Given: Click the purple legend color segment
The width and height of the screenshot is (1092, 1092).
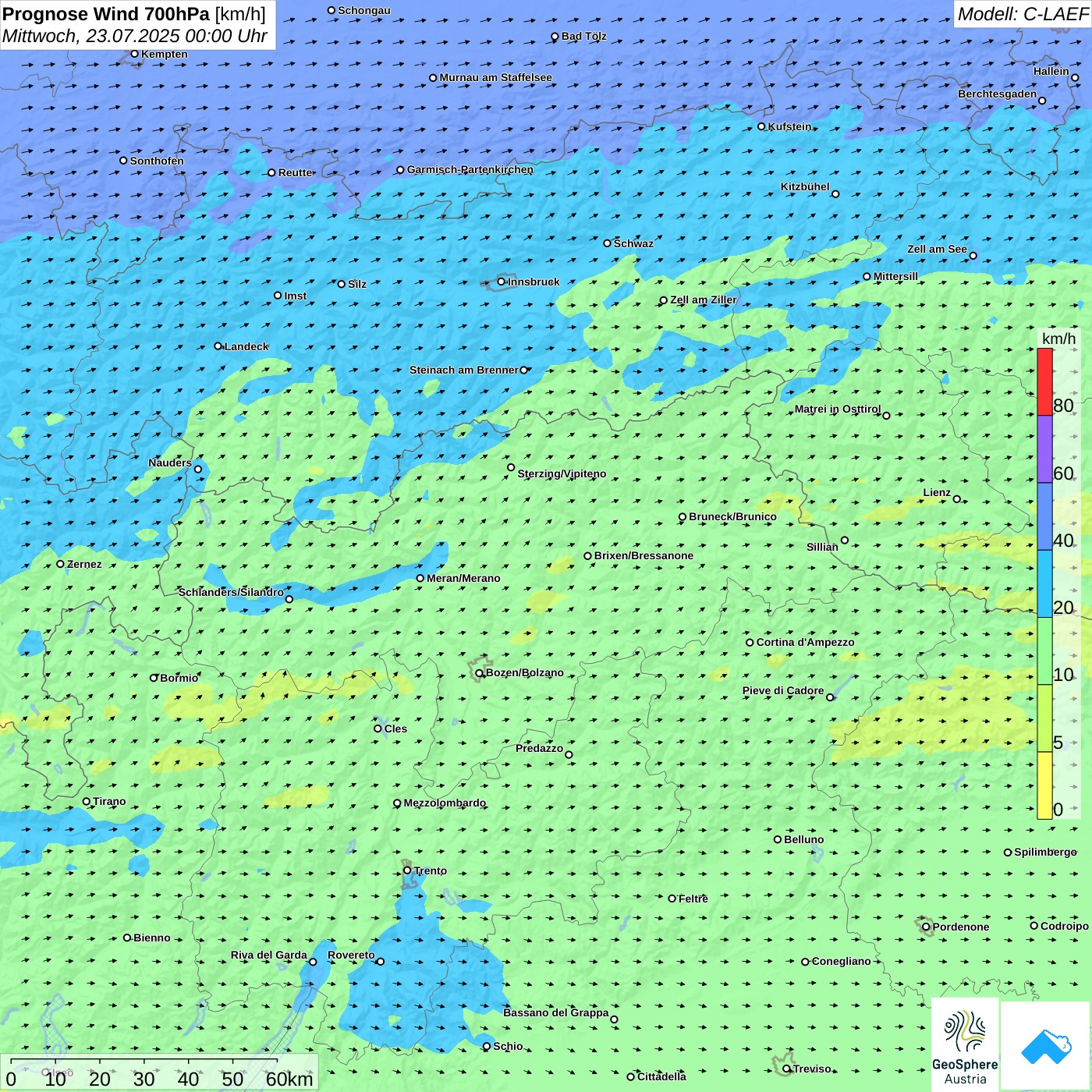Looking at the screenshot, I should coord(1044,449).
